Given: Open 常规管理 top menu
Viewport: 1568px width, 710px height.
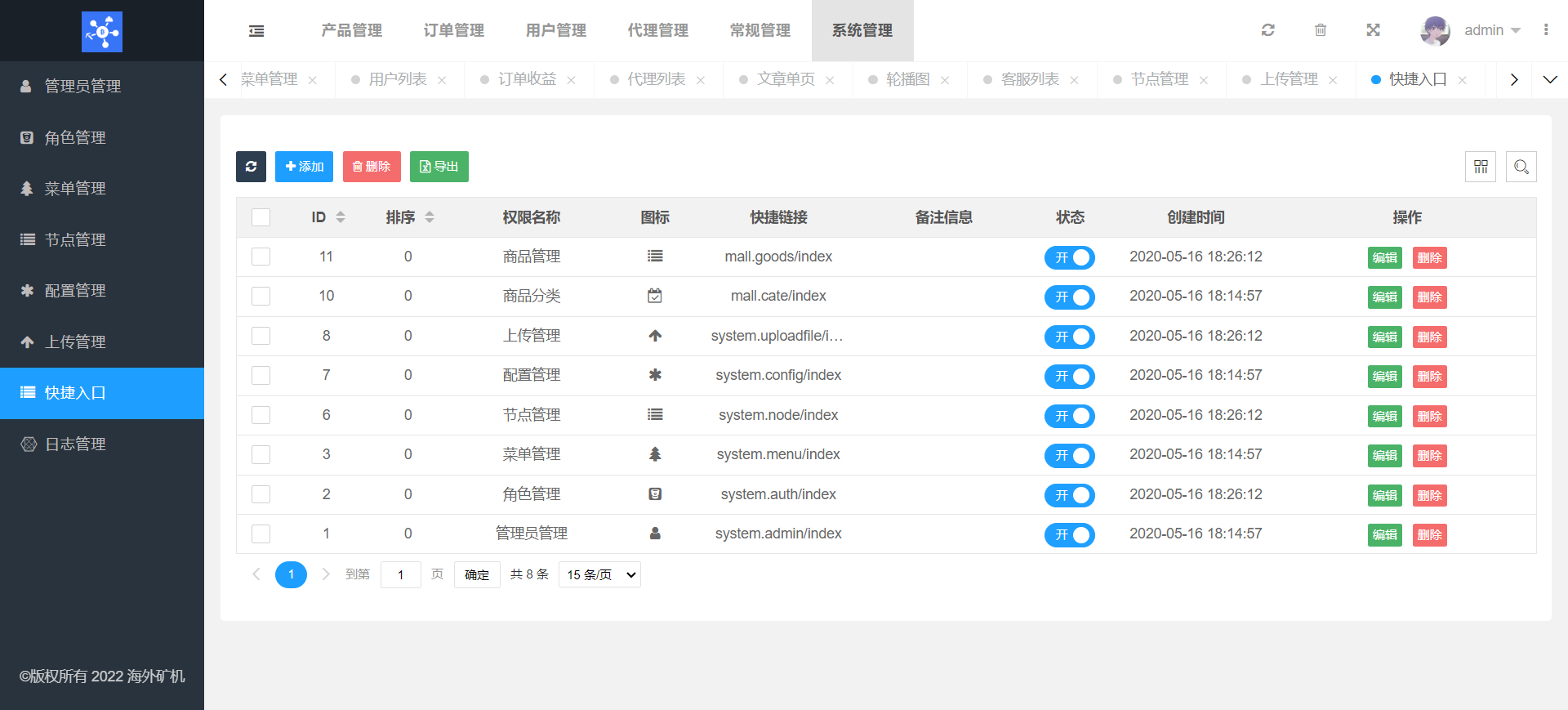Looking at the screenshot, I should [760, 30].
